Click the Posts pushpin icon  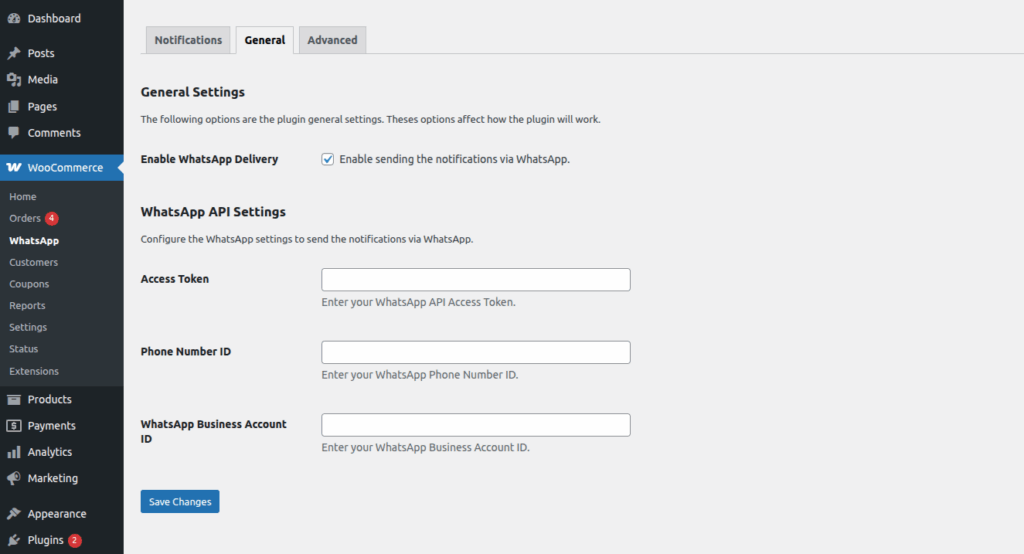(14, 53)
